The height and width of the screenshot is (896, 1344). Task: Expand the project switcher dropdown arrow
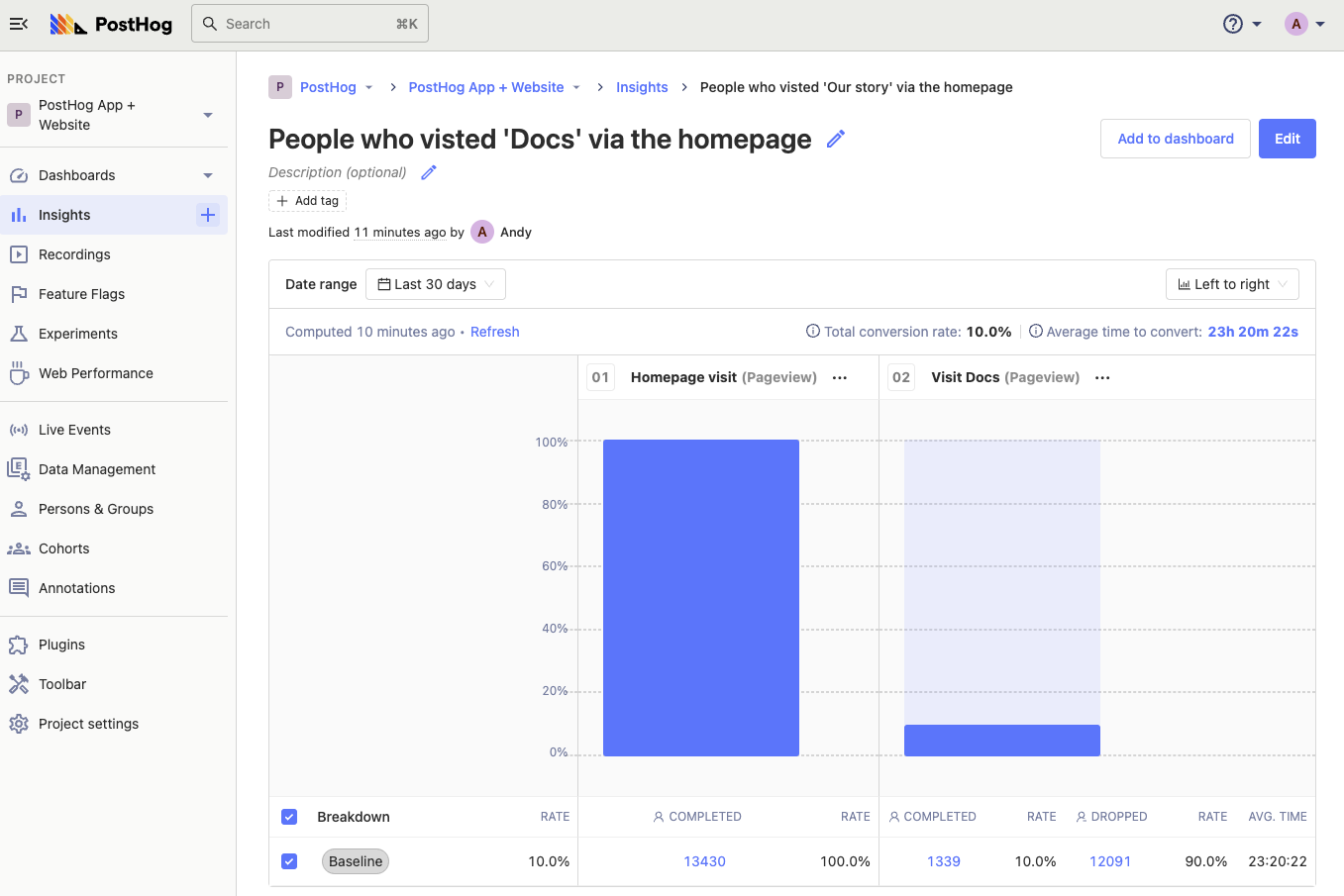click(x=208, y=115)
